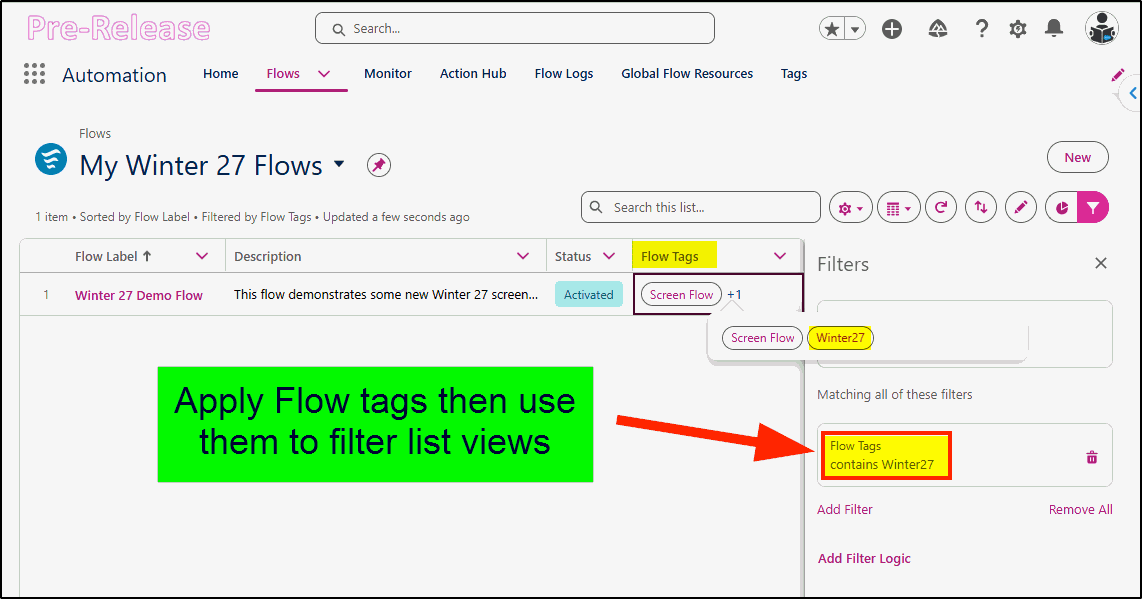Click the Help question mark icon

[982, 28]
